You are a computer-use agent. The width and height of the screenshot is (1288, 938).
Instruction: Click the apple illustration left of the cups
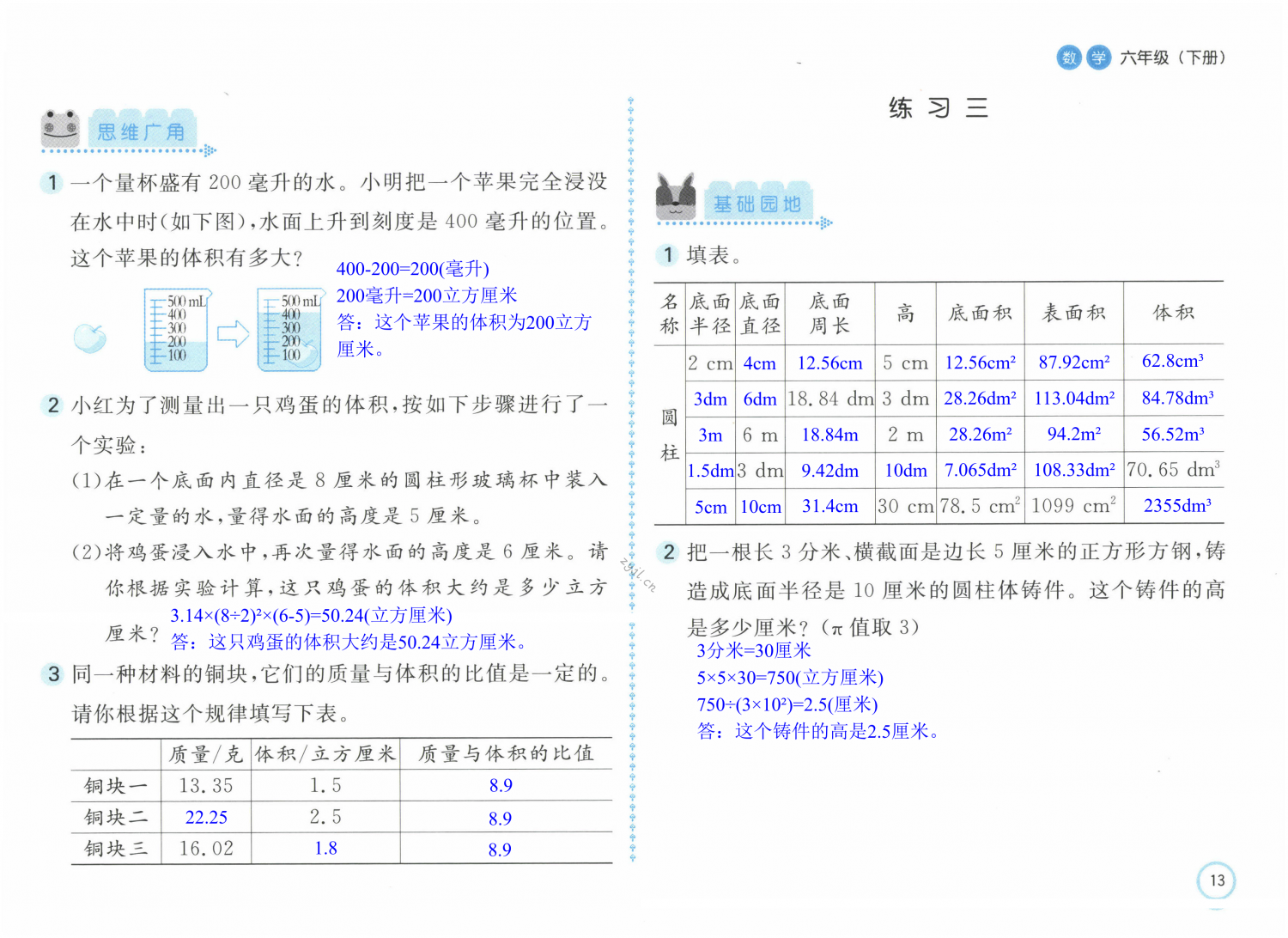coord(90,338)
